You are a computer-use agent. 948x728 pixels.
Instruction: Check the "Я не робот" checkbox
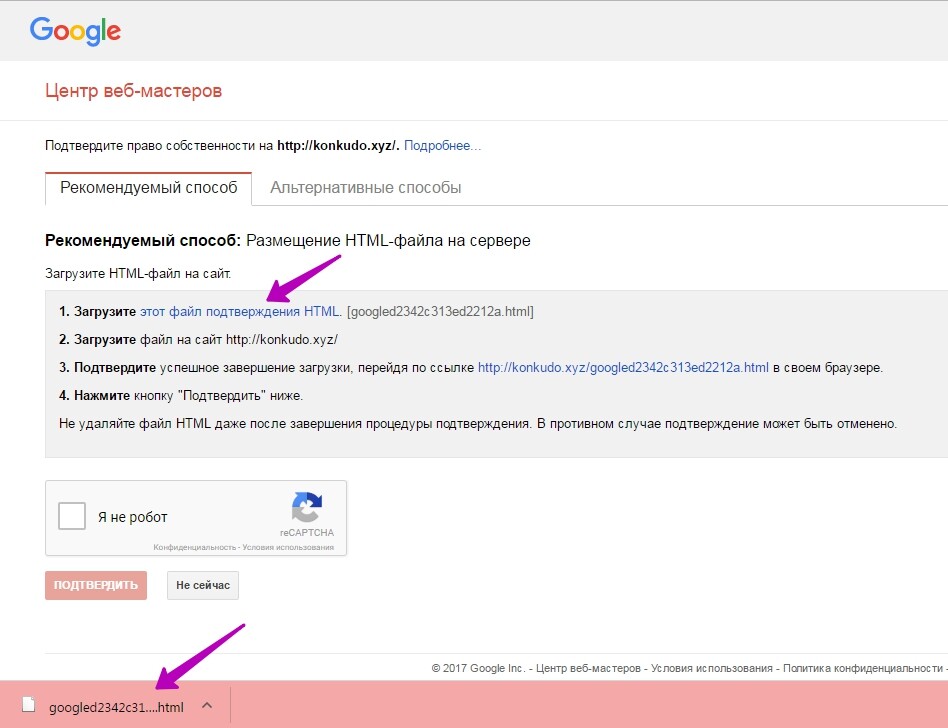point(72,516)
